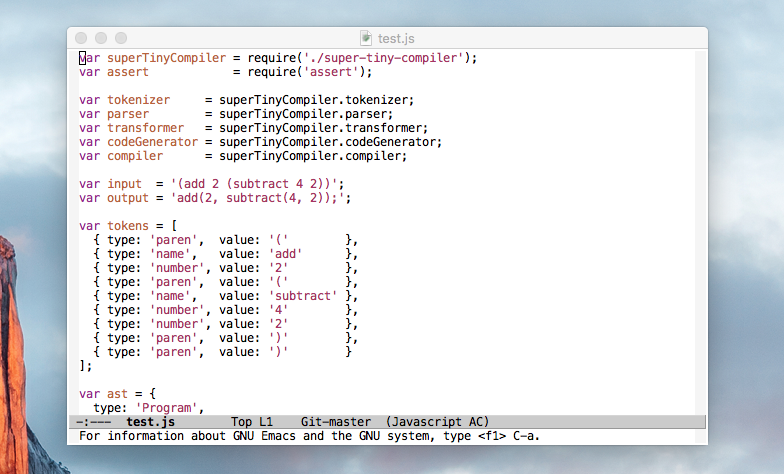
Task: Click 'Top L1' position in mode line
Action: pyautogui.click(x=252, y=422)
